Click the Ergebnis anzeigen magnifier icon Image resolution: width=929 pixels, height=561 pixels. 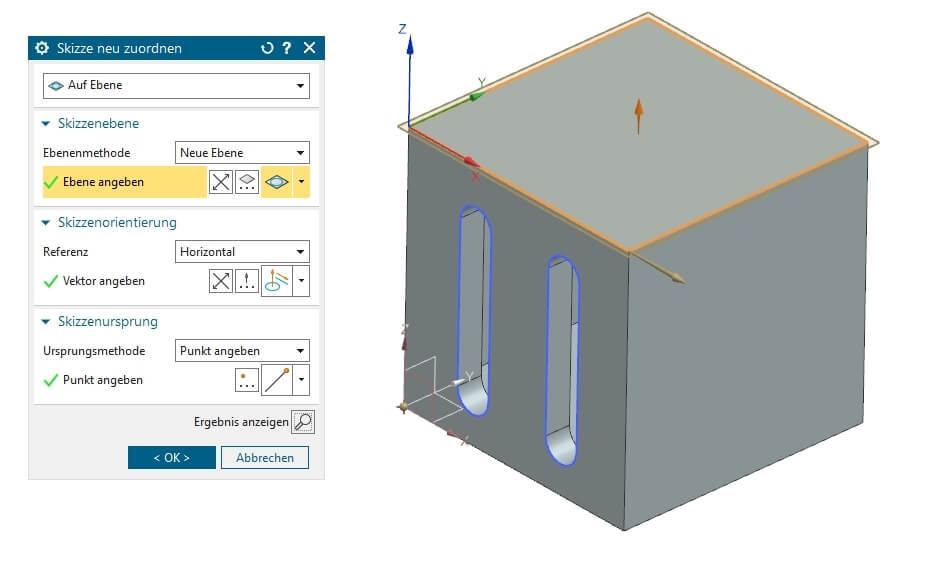point(302,422)
